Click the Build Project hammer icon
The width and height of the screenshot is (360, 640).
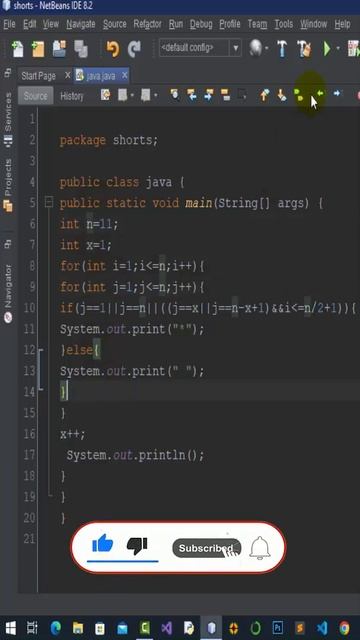(282, 49)
